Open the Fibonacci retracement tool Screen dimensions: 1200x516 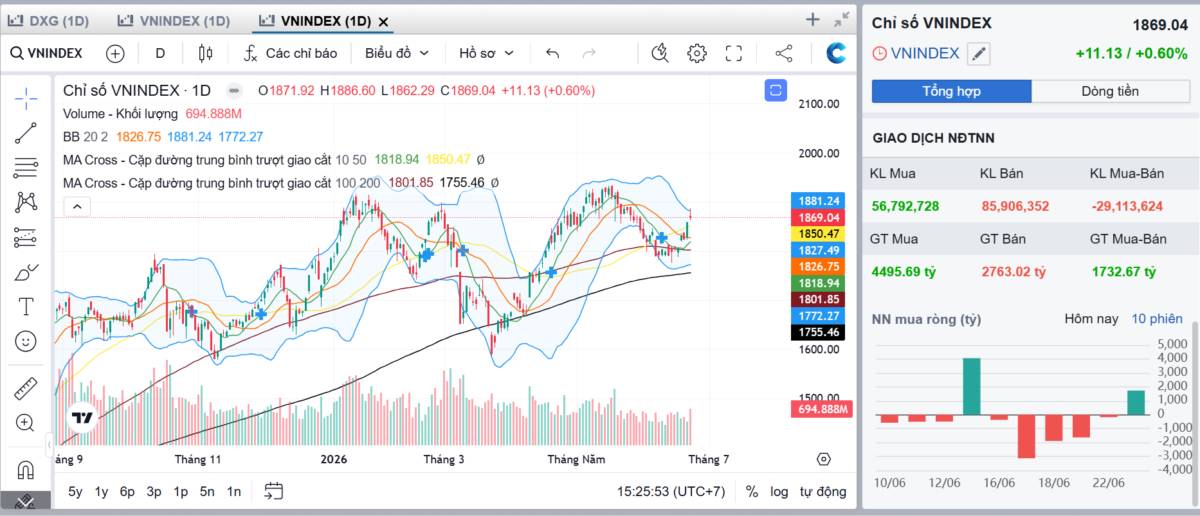26,167
